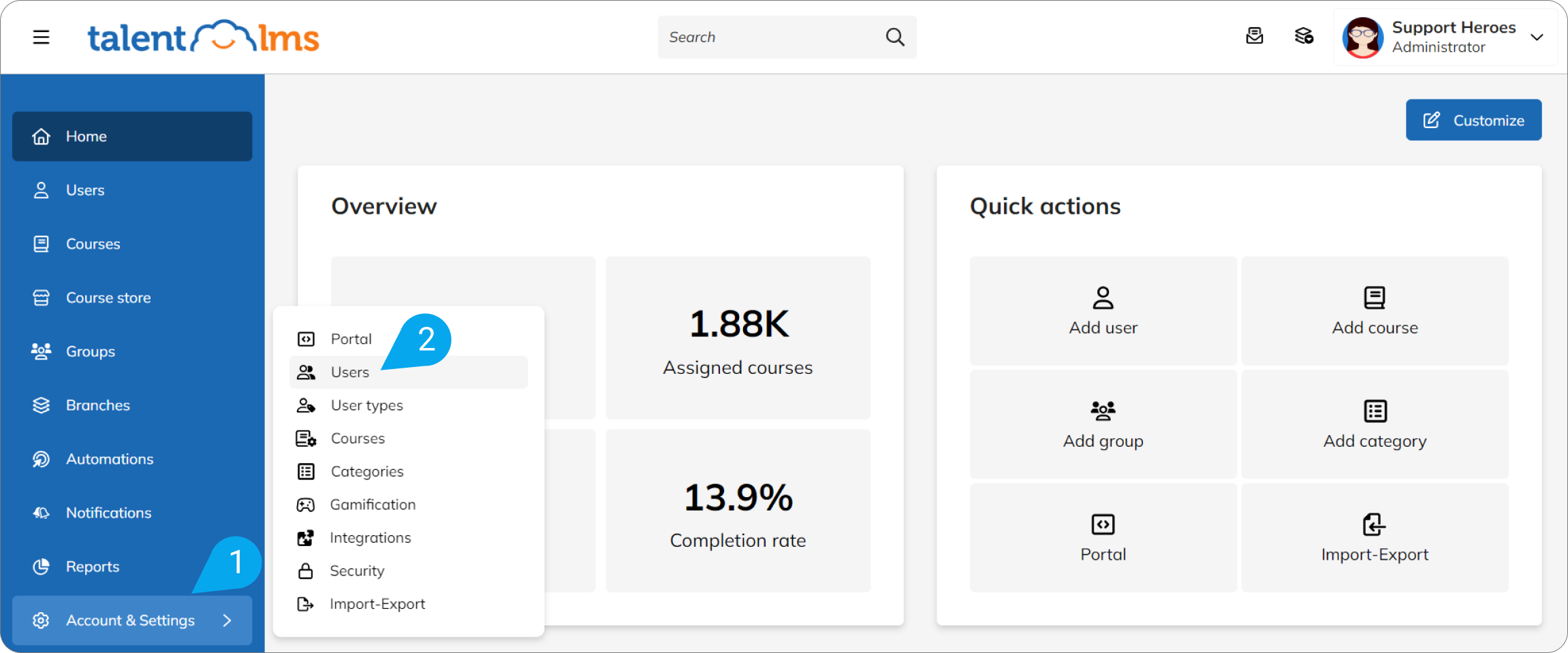Expand the Support Heroes profile dropdown

pos(1536,37)
